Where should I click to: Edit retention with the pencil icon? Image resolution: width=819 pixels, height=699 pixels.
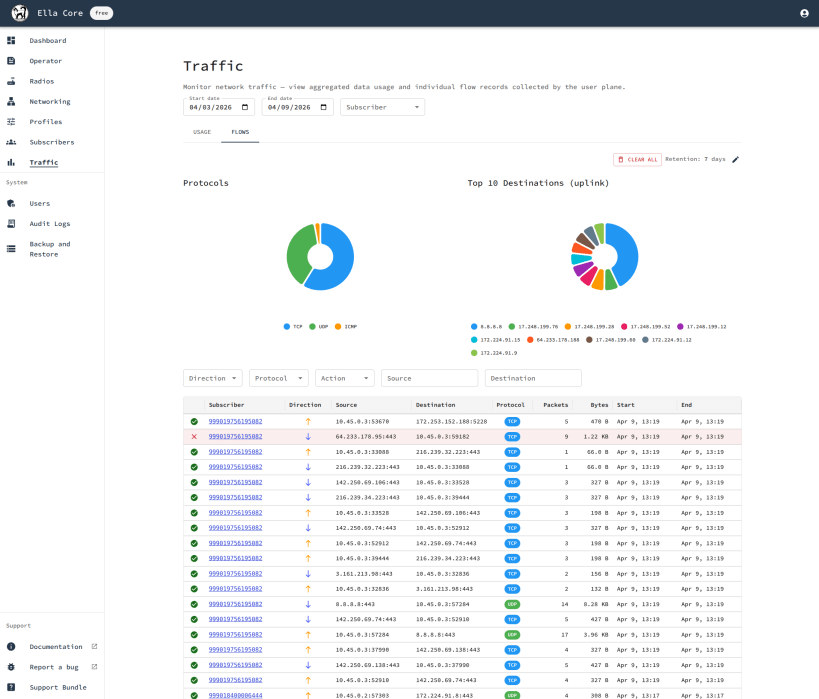[x=735, y=159]
